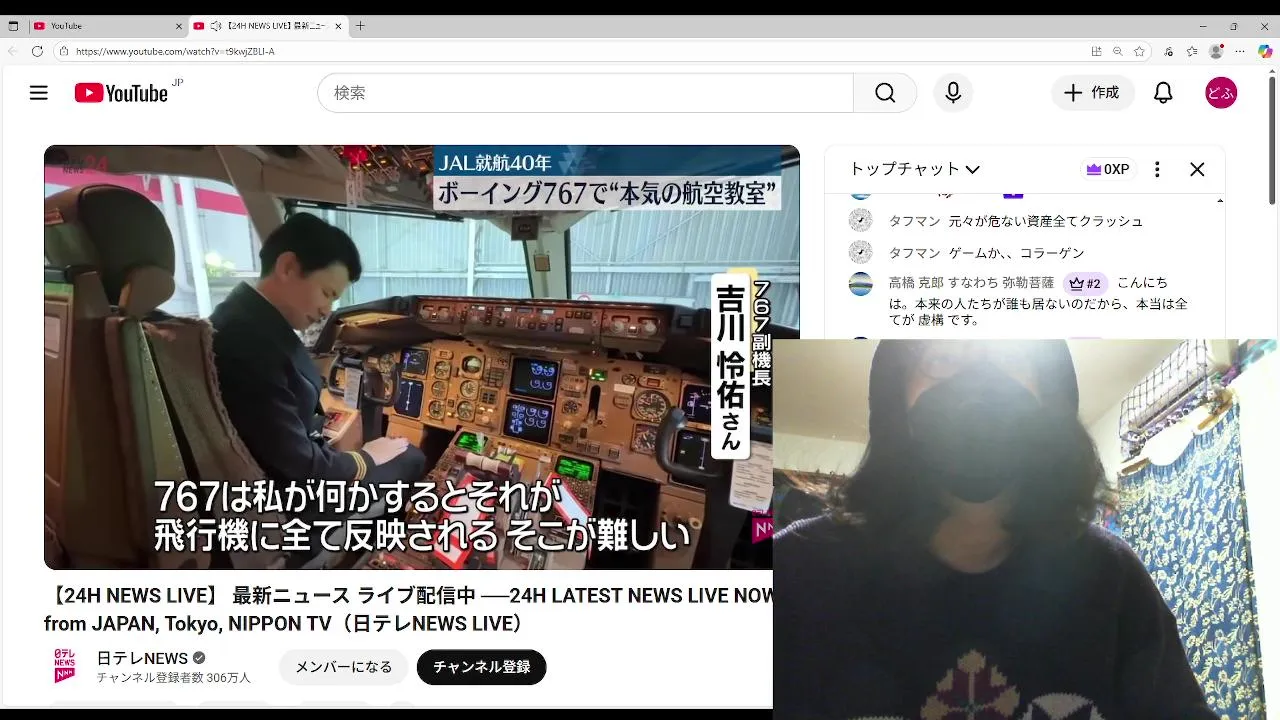The height and width of the screenshot is (720, 1280).
Task: Open the Copilot sidebar icon
Action: [1265, 51]
